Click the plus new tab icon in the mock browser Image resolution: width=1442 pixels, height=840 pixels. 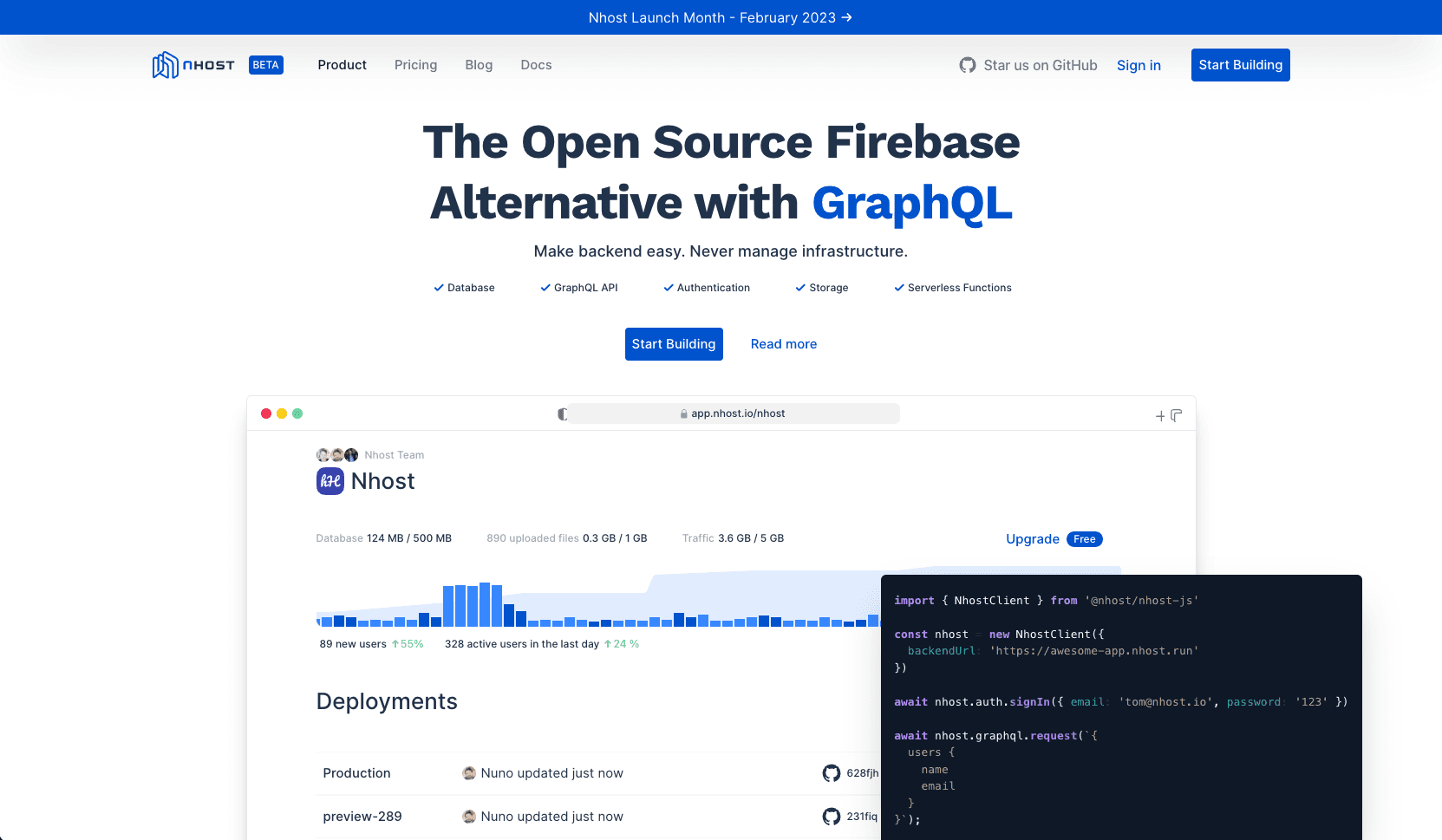point(1160,416)
